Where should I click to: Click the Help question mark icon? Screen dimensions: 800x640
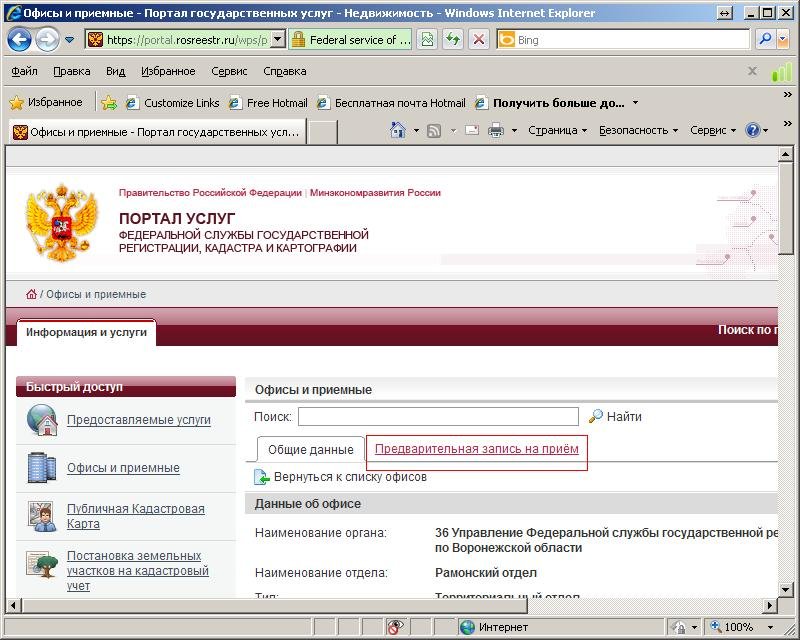pyautogui.click(x=753, y=130)
